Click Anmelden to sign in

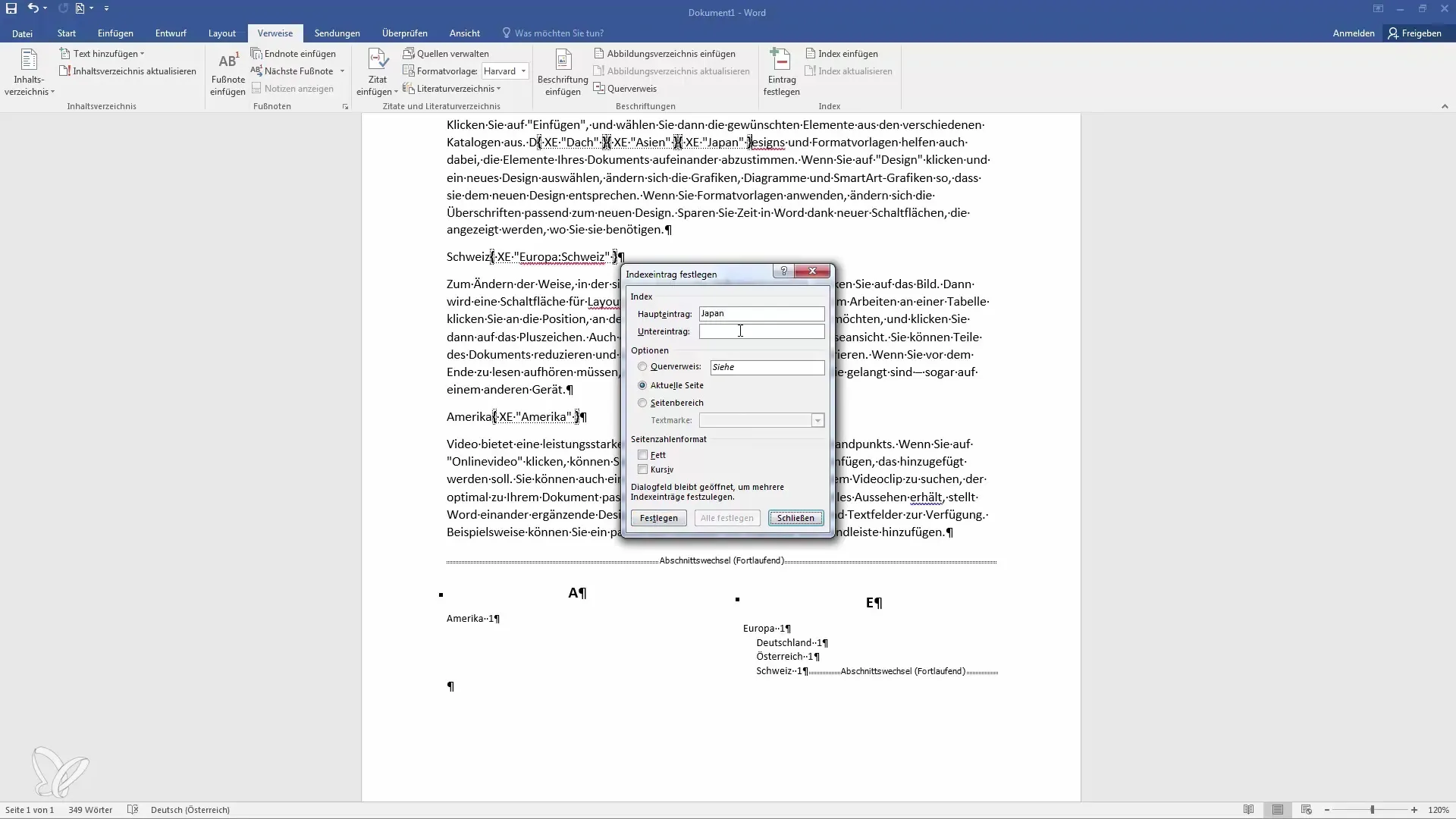(x=1354, y=33)
